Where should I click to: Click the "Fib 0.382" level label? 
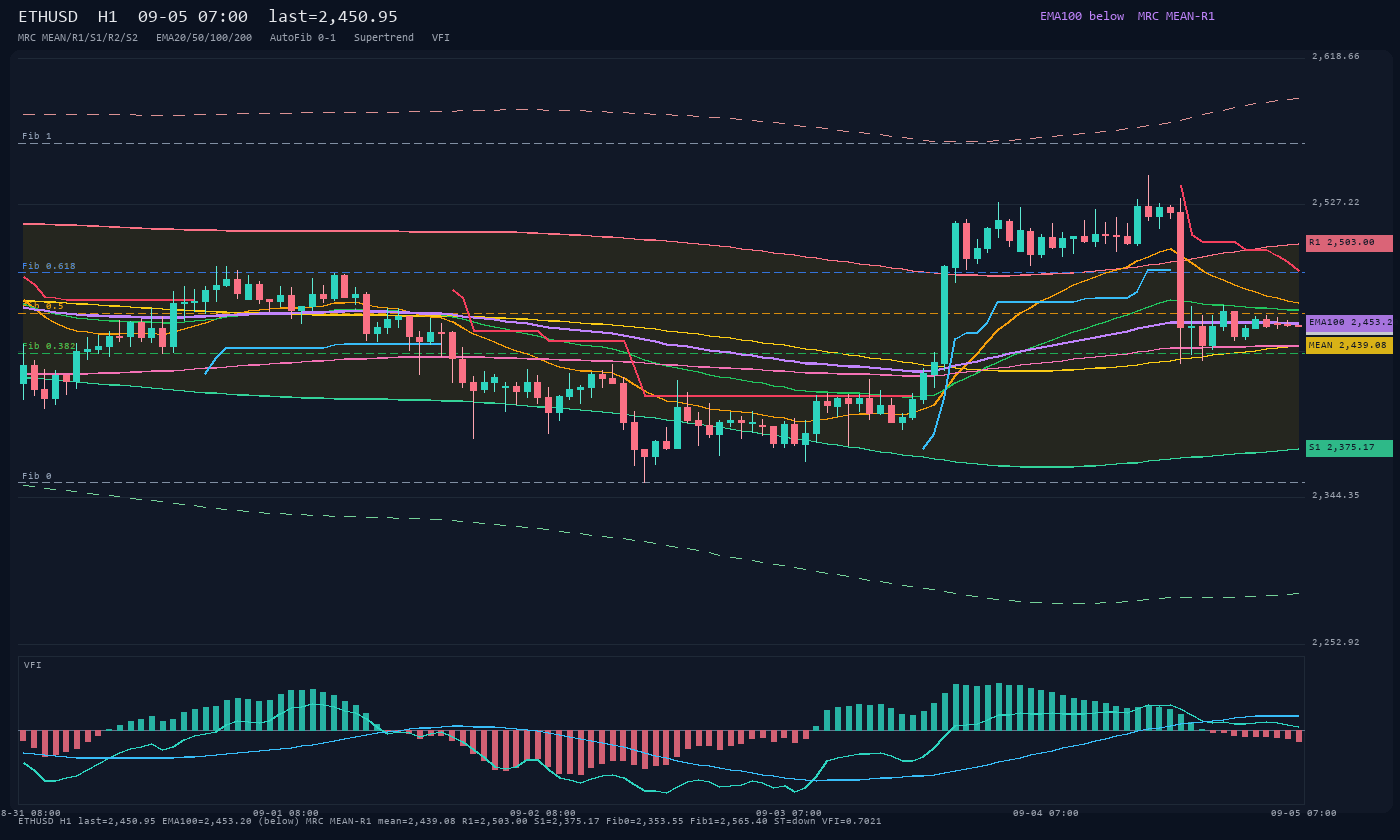point(49,346)
